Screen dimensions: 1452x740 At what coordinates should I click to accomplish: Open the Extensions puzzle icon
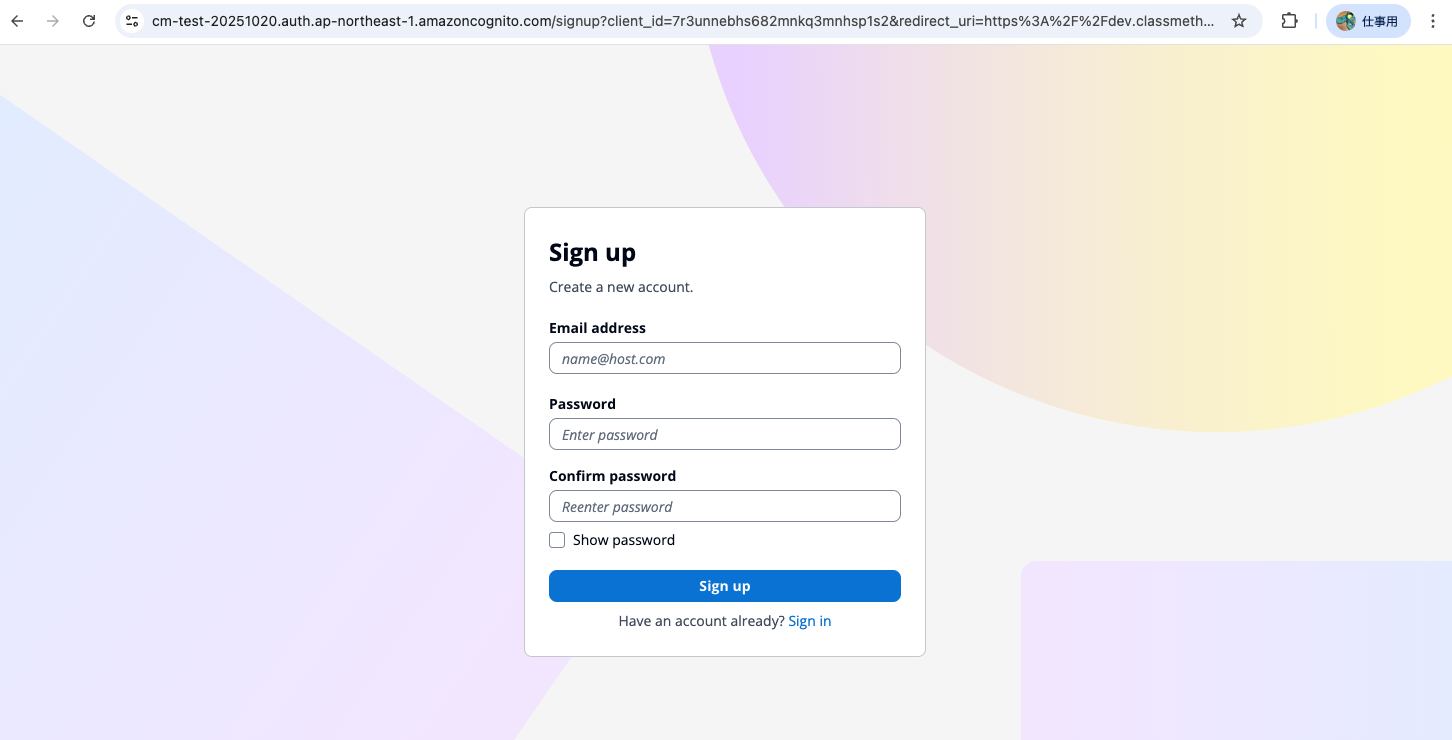(x=1289, y=21)
